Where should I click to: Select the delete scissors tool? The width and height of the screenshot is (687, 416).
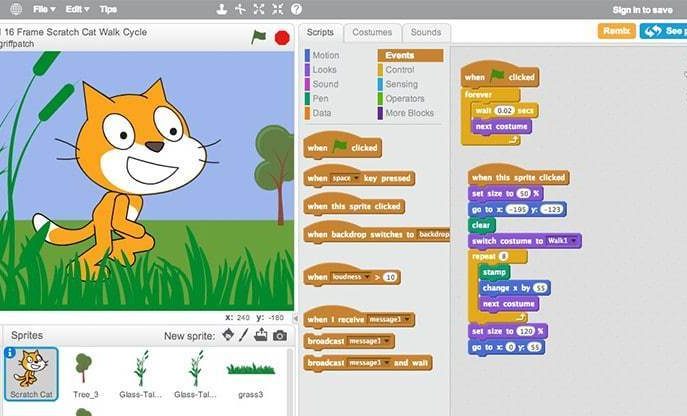[x=240, y=9]
